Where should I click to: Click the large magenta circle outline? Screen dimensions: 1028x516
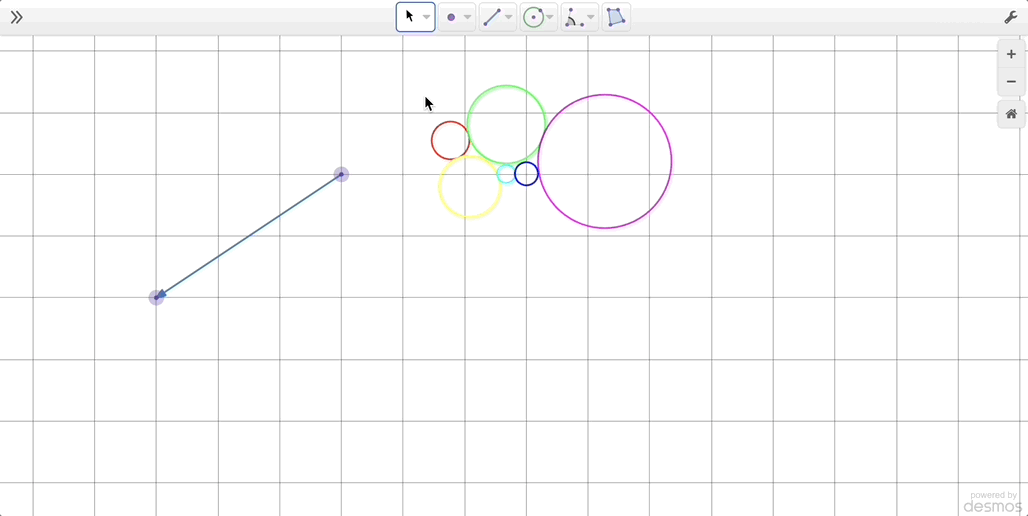click(x=671, y=162)
